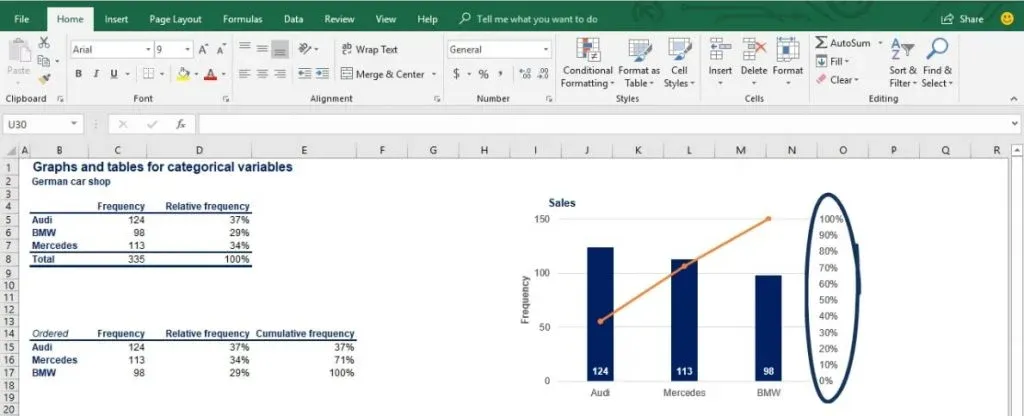Click the AutoSum sigma icon
Image resolution: width=1024 pixels, height=416 pixels.
tap(822, 43)
